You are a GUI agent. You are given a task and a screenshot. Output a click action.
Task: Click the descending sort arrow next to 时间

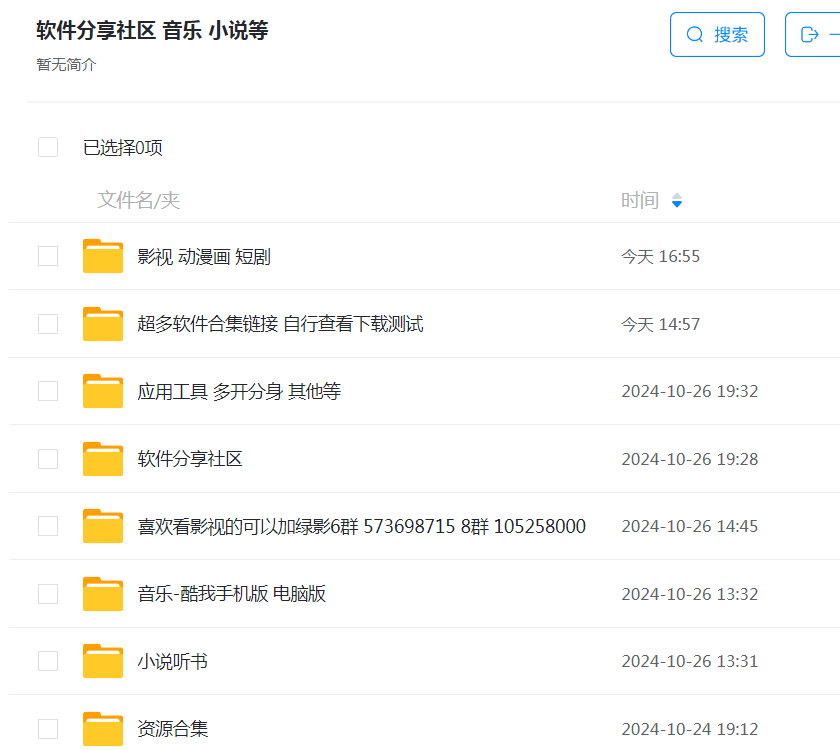(x=677, y=204)
